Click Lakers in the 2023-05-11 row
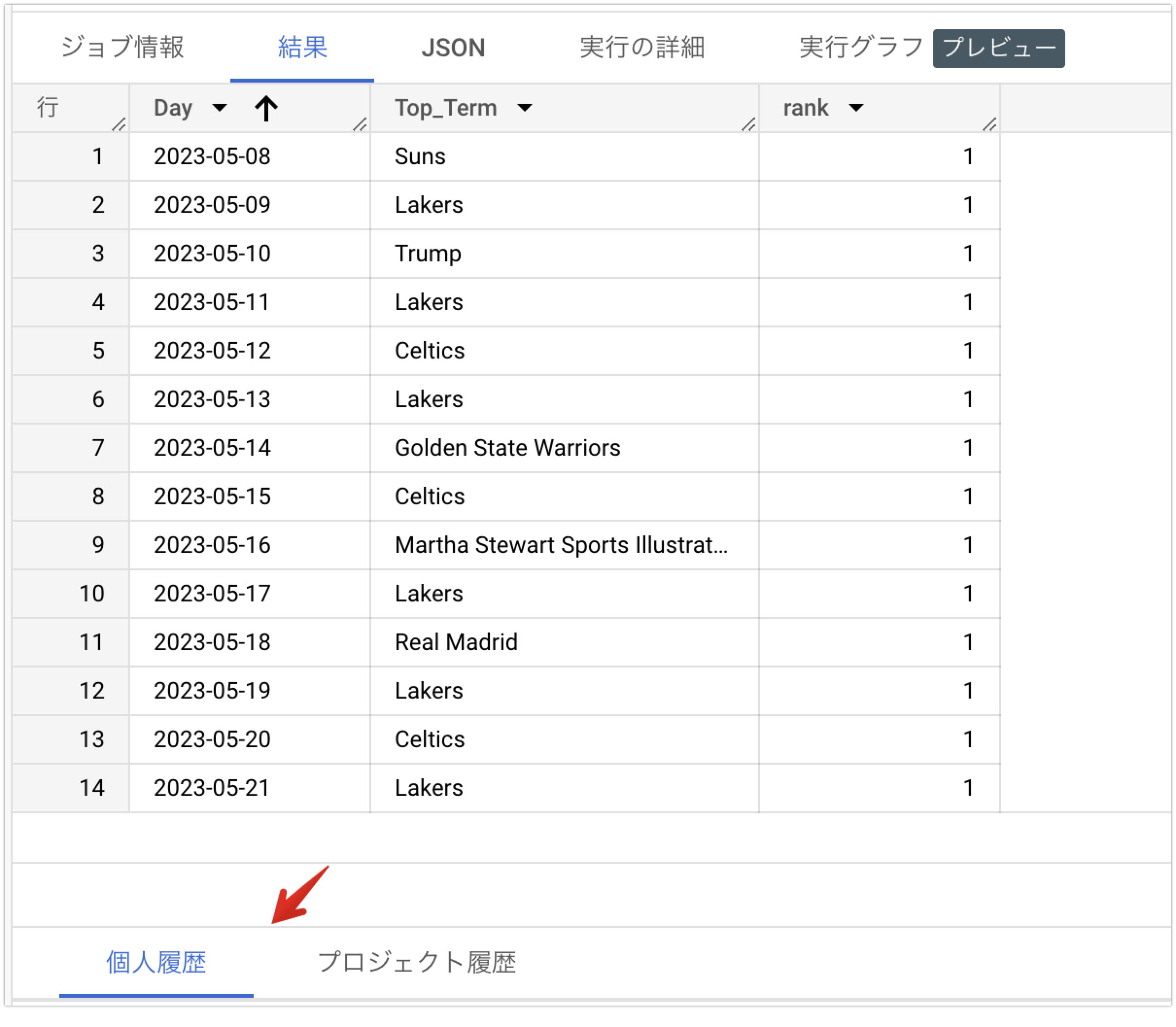This screenshot has width=1176, height=1027. (x=565, y=302)
